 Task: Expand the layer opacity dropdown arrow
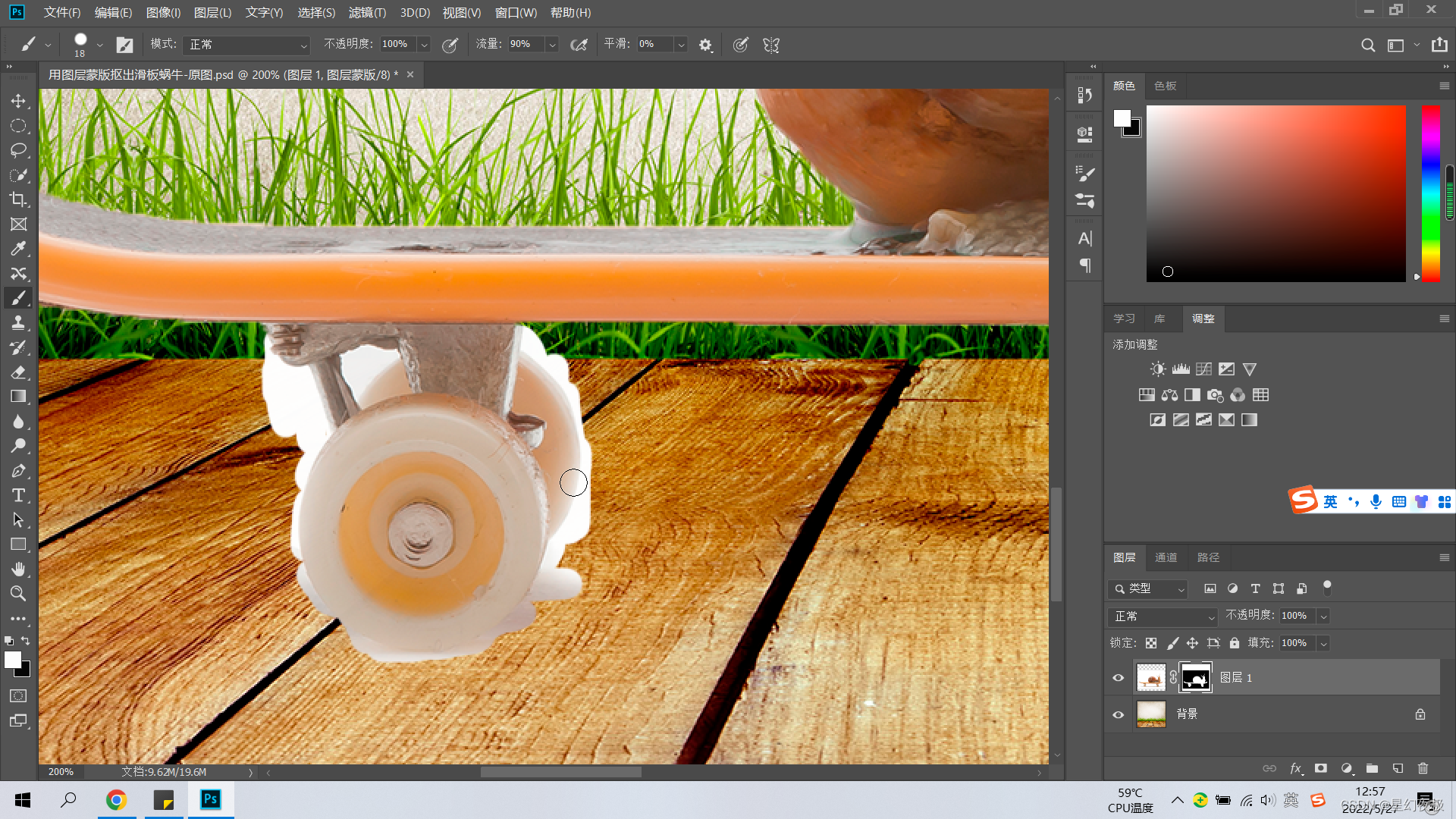click(1323, 617)
